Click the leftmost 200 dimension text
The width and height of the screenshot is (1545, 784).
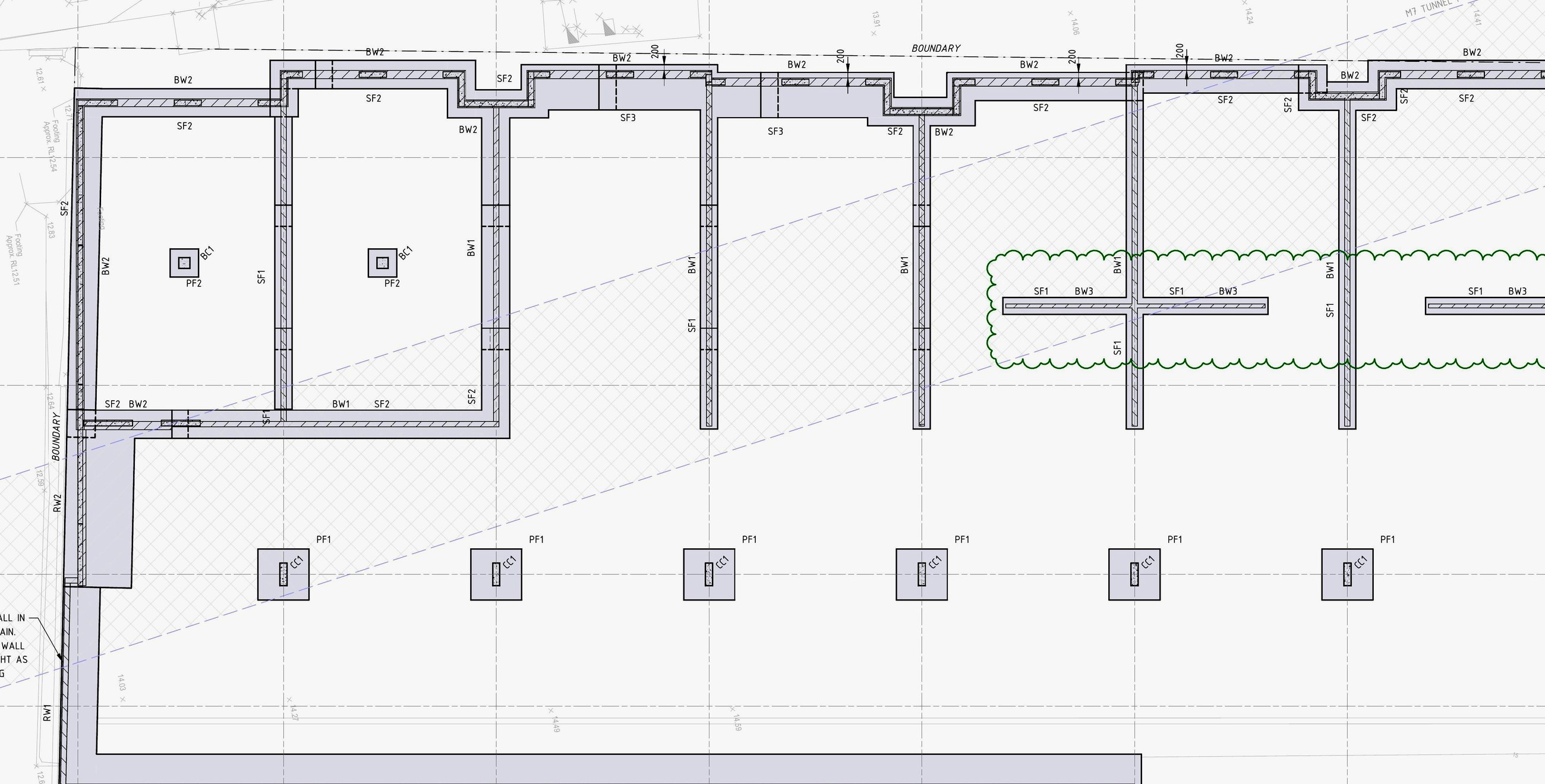coord(655,52)
